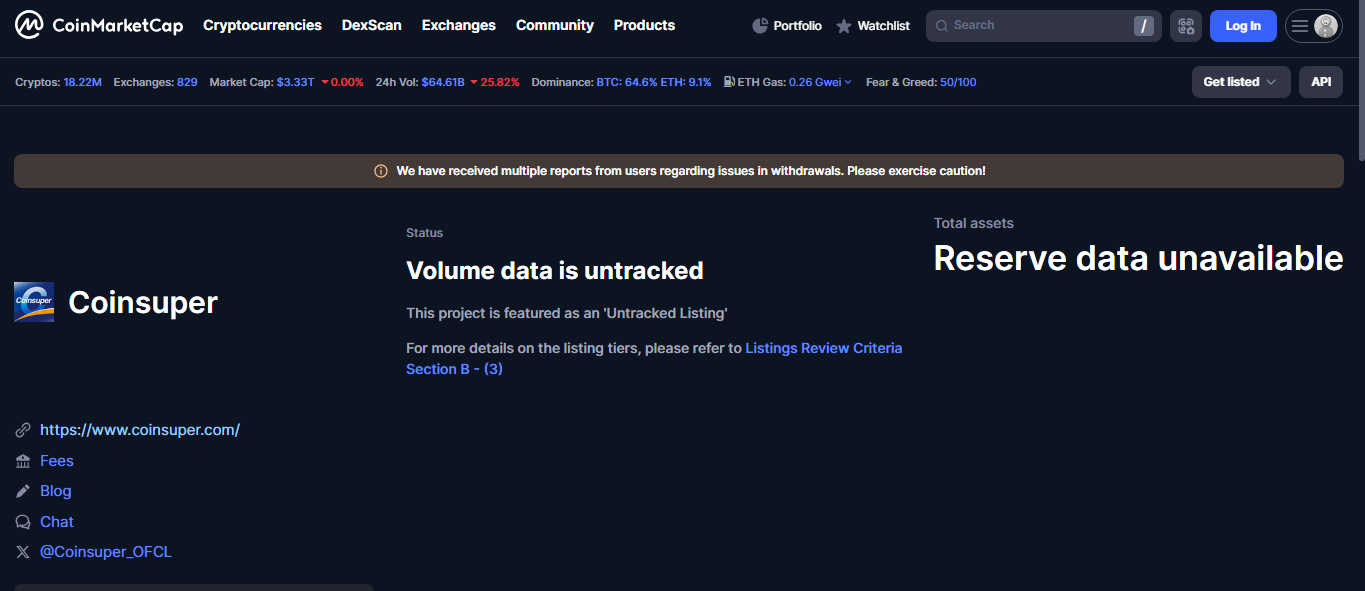Click the red market cap change arrow

pos(325,82)
